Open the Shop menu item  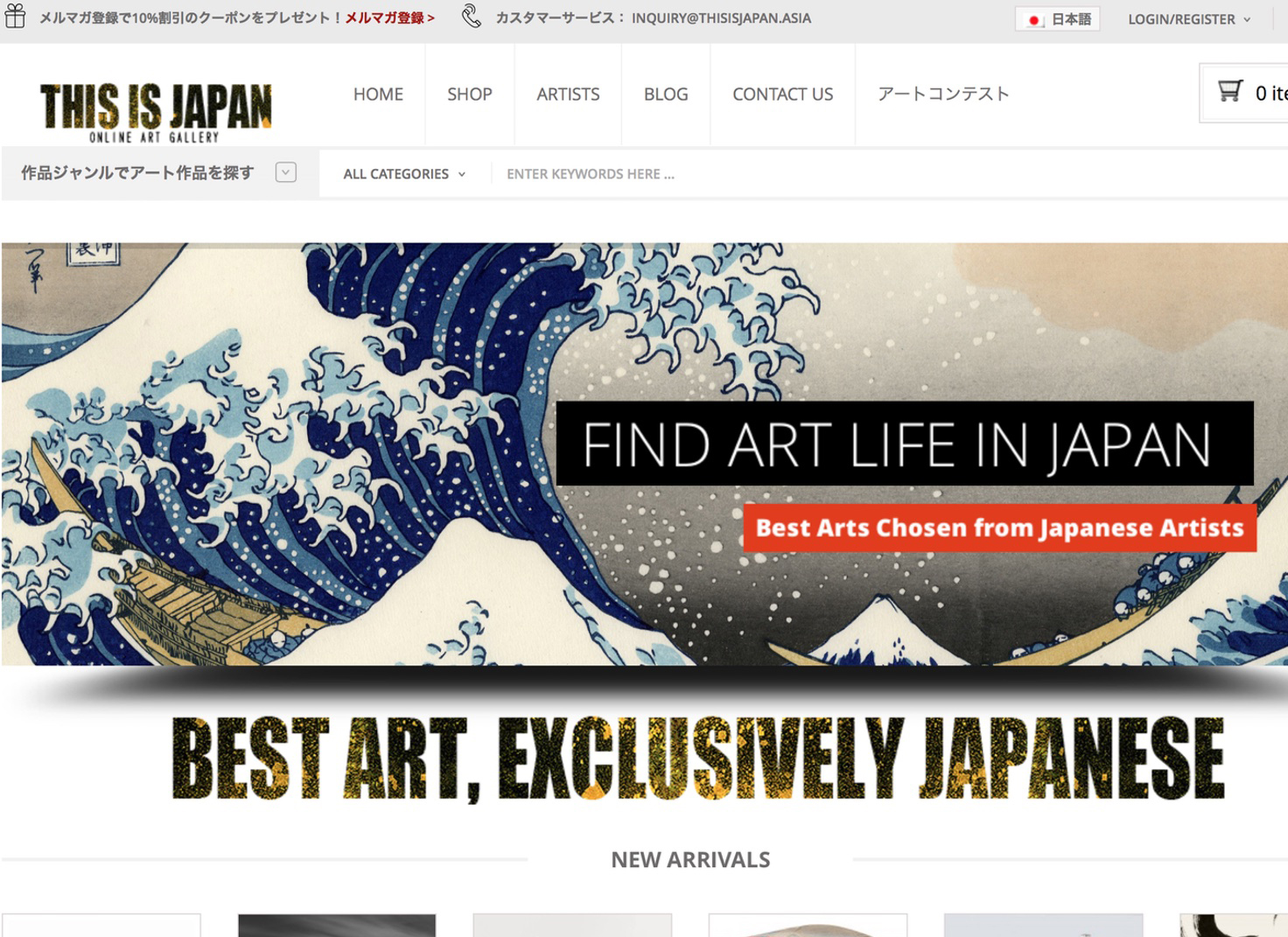click(470, 94)
